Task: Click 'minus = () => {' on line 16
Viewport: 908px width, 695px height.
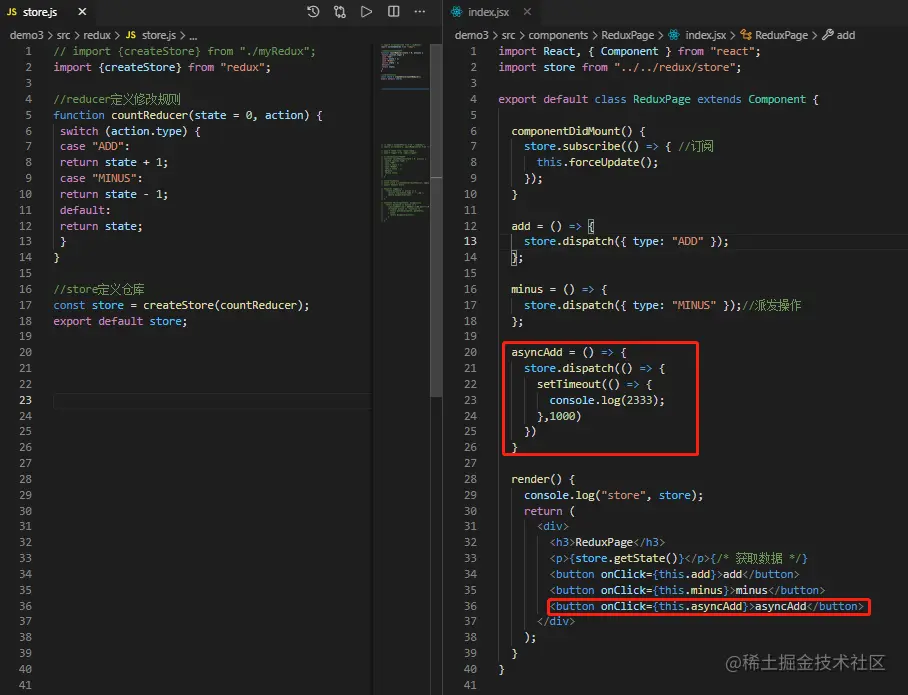Action: 559,289
